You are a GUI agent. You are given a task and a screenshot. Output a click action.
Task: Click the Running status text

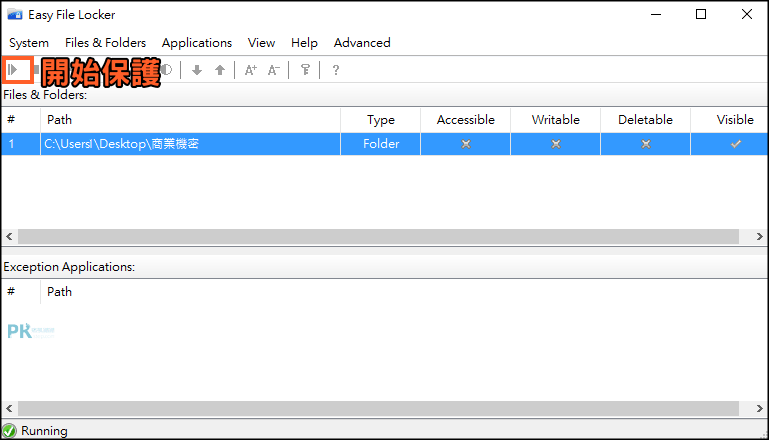[44, 431]
